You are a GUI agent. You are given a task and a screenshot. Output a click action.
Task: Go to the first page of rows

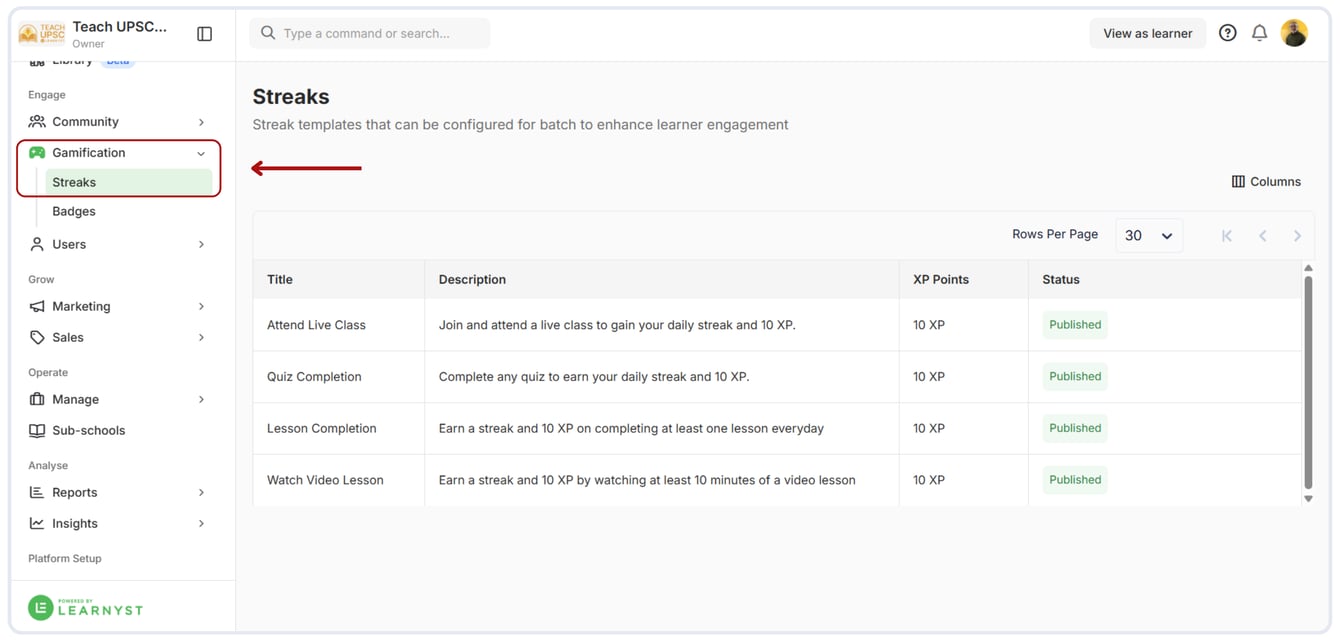(1227, 236)
